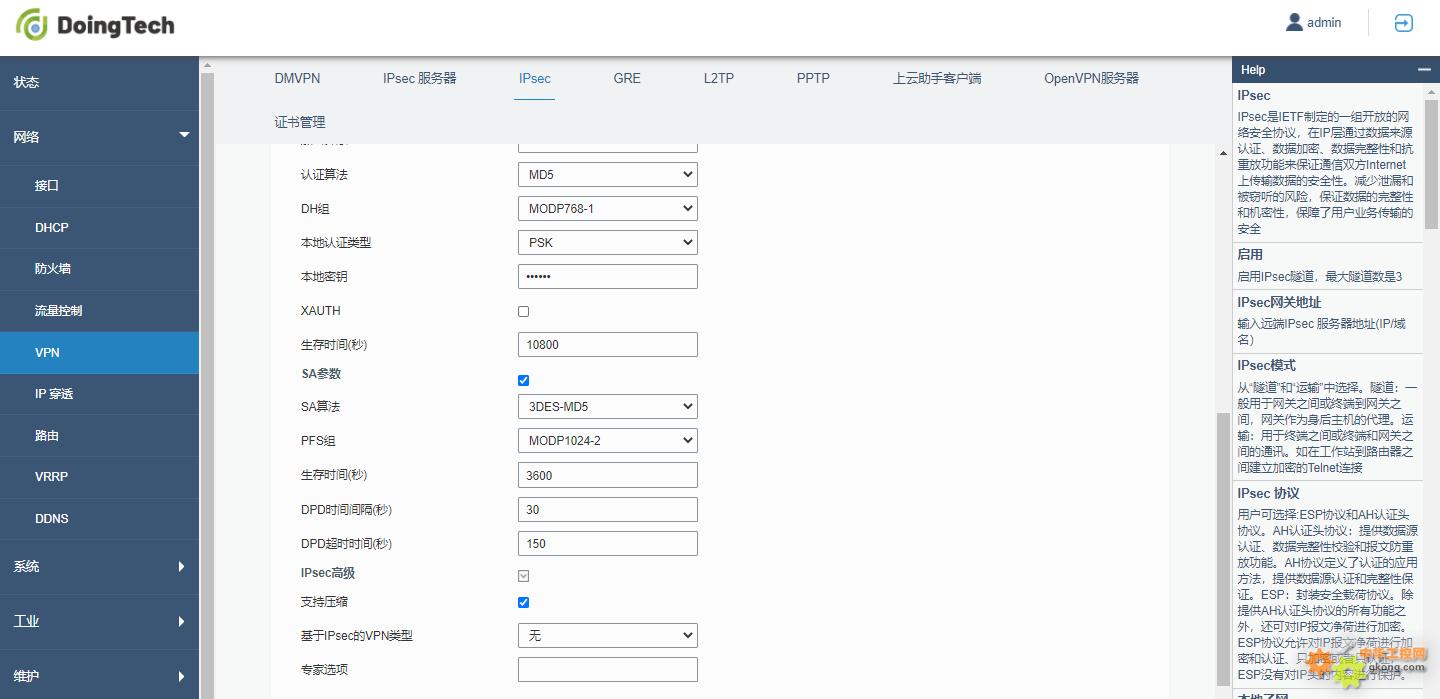Open the admin user account icon
The width and height of the screenshot is (1440, 699).
coord(1294,22)
